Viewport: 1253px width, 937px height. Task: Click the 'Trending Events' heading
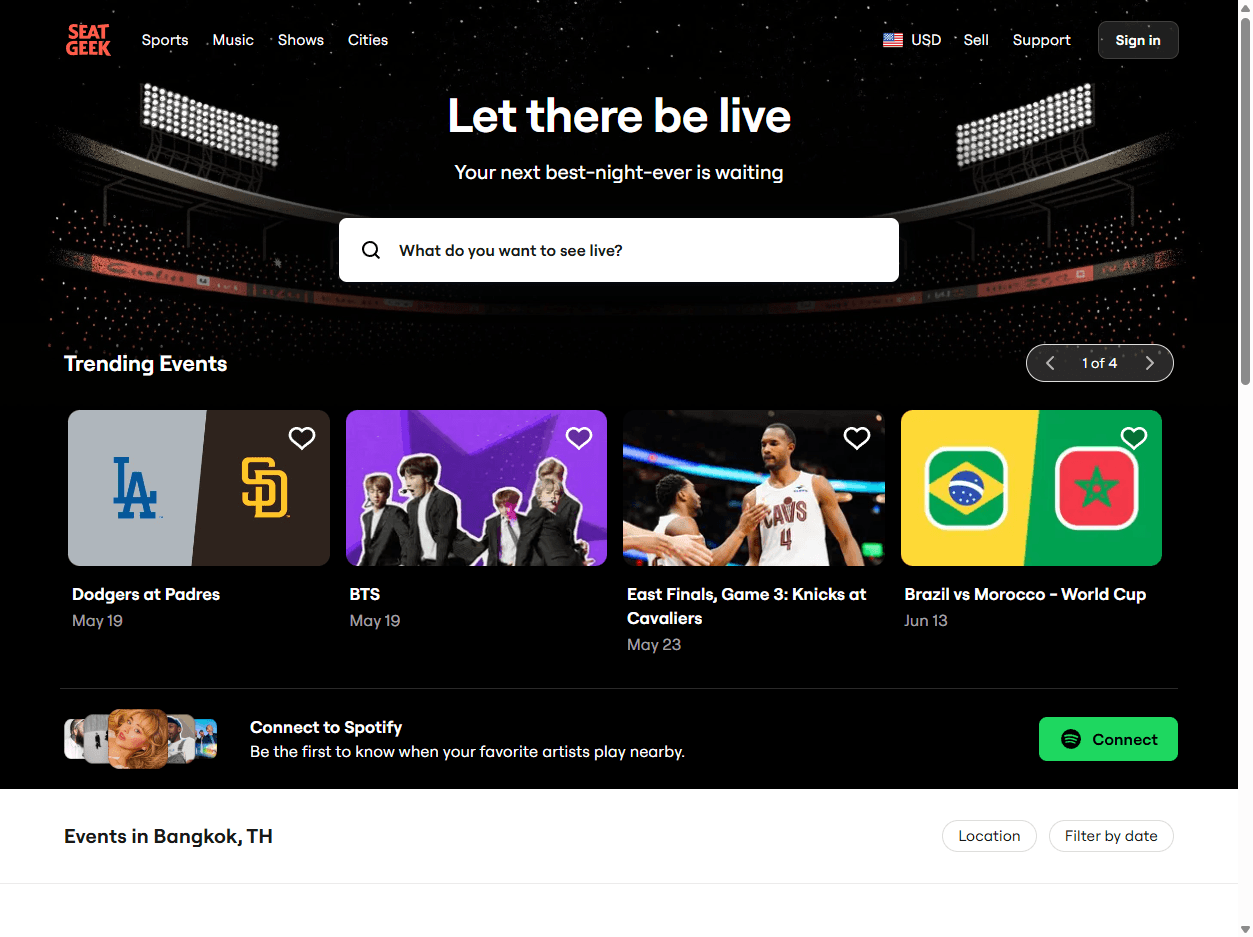(146, 364)
